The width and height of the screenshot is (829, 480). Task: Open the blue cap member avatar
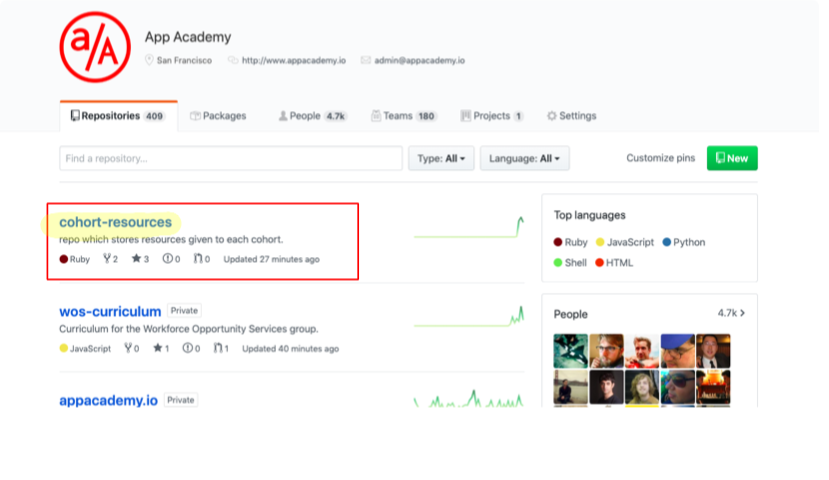677,351
